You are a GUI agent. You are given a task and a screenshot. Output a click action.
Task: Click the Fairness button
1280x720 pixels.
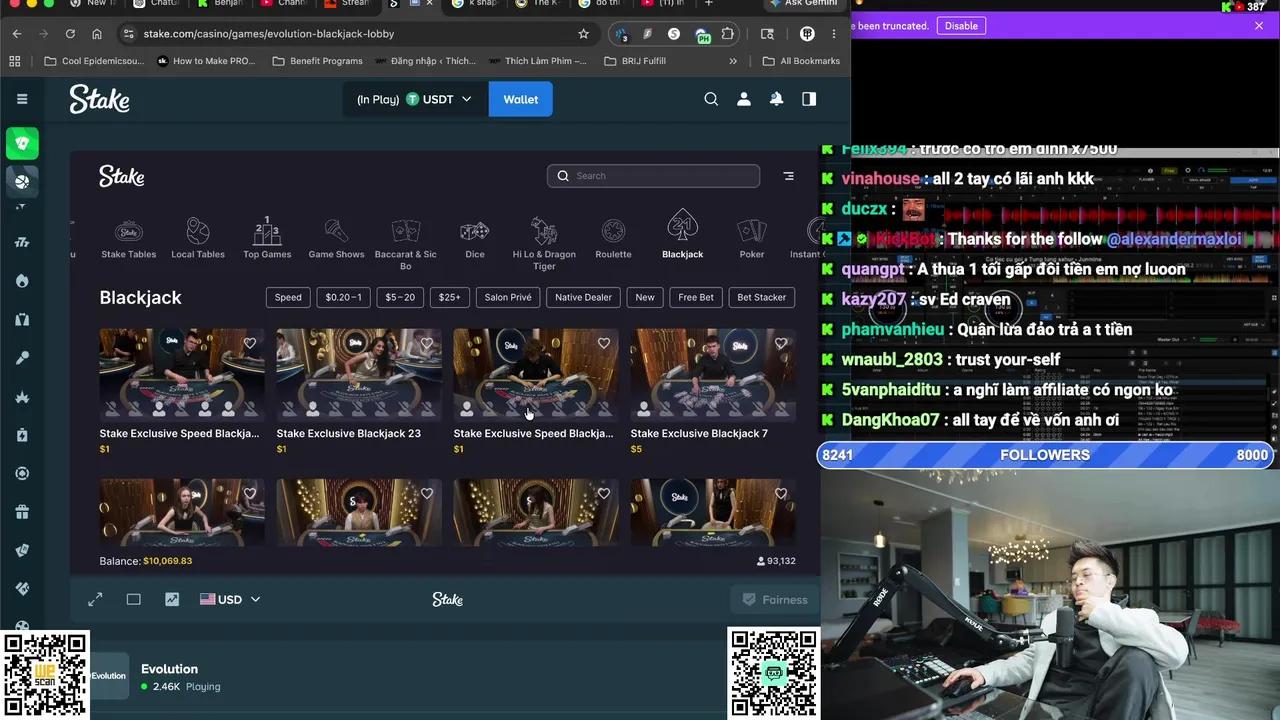pos(774,600)
